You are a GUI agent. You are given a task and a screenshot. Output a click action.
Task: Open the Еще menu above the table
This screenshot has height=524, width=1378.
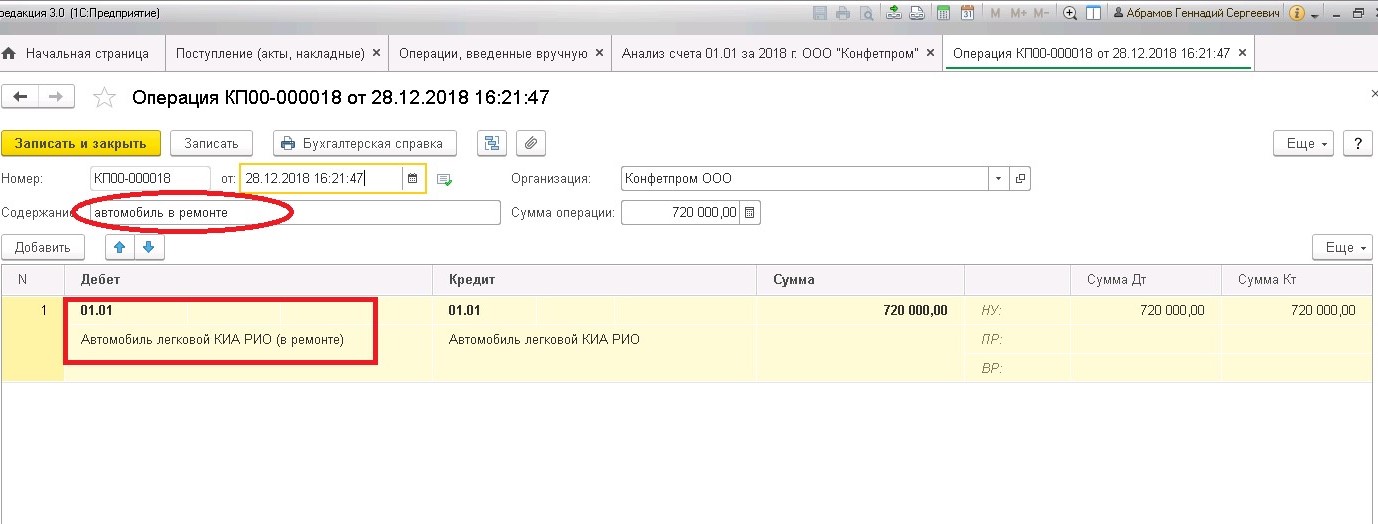pyautogui.click(x=1342, y=247)
